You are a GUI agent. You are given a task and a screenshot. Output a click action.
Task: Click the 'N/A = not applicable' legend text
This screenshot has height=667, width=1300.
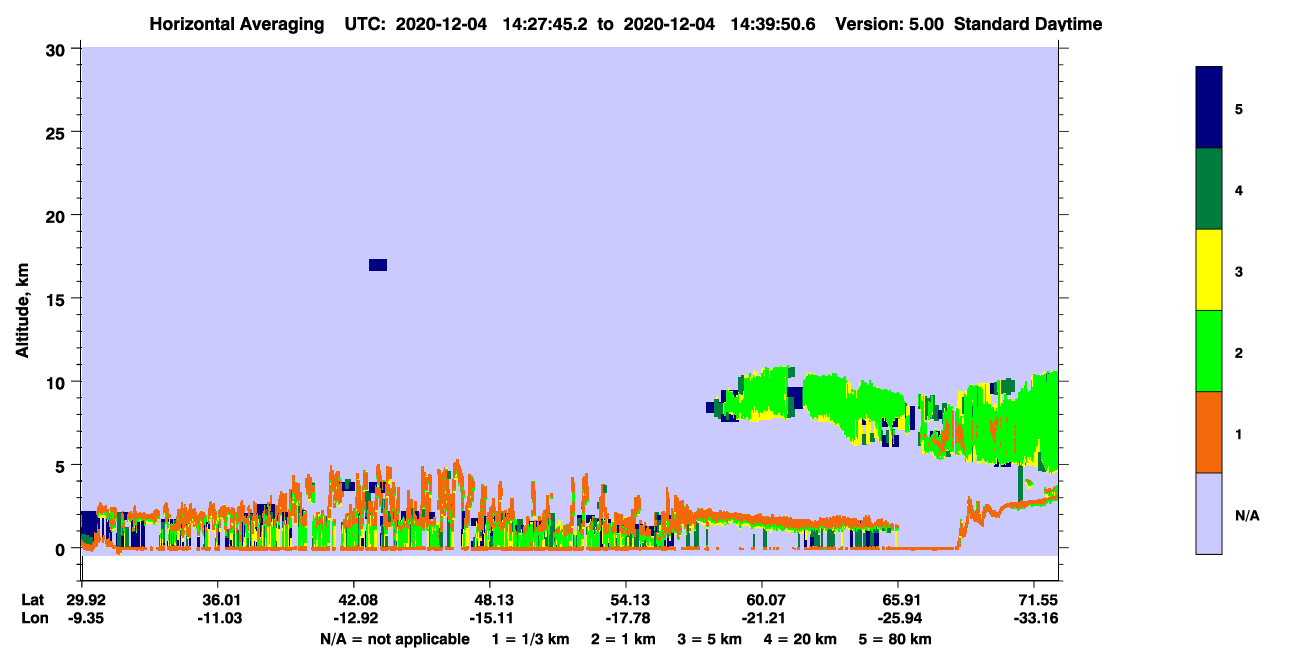click(x=394, y=639)
